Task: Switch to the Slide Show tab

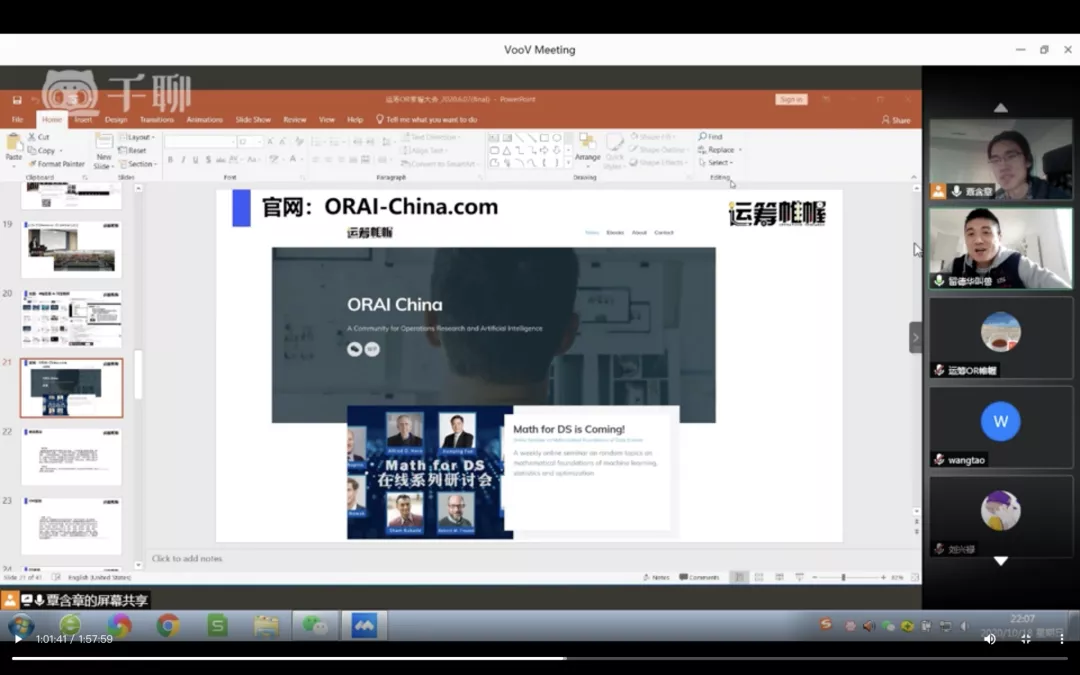Action: pos(253,120)
